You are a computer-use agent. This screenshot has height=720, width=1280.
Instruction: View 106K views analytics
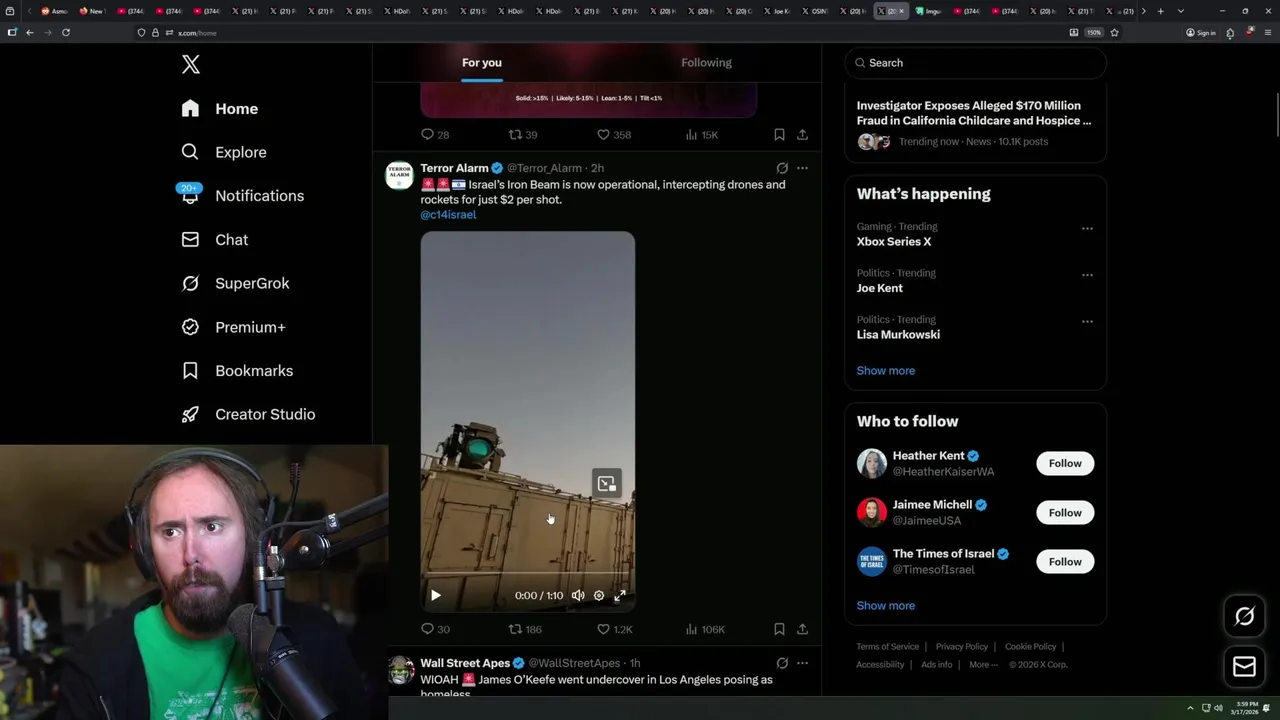click(x=705, y=630)
